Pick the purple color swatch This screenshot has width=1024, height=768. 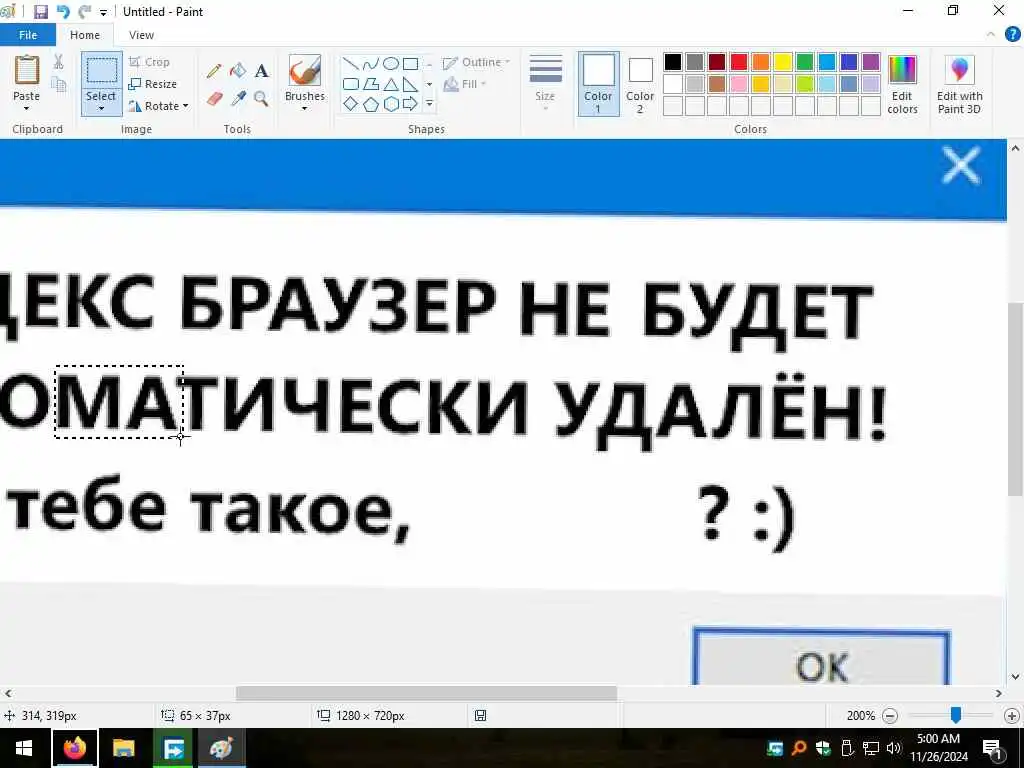point(871,62)
